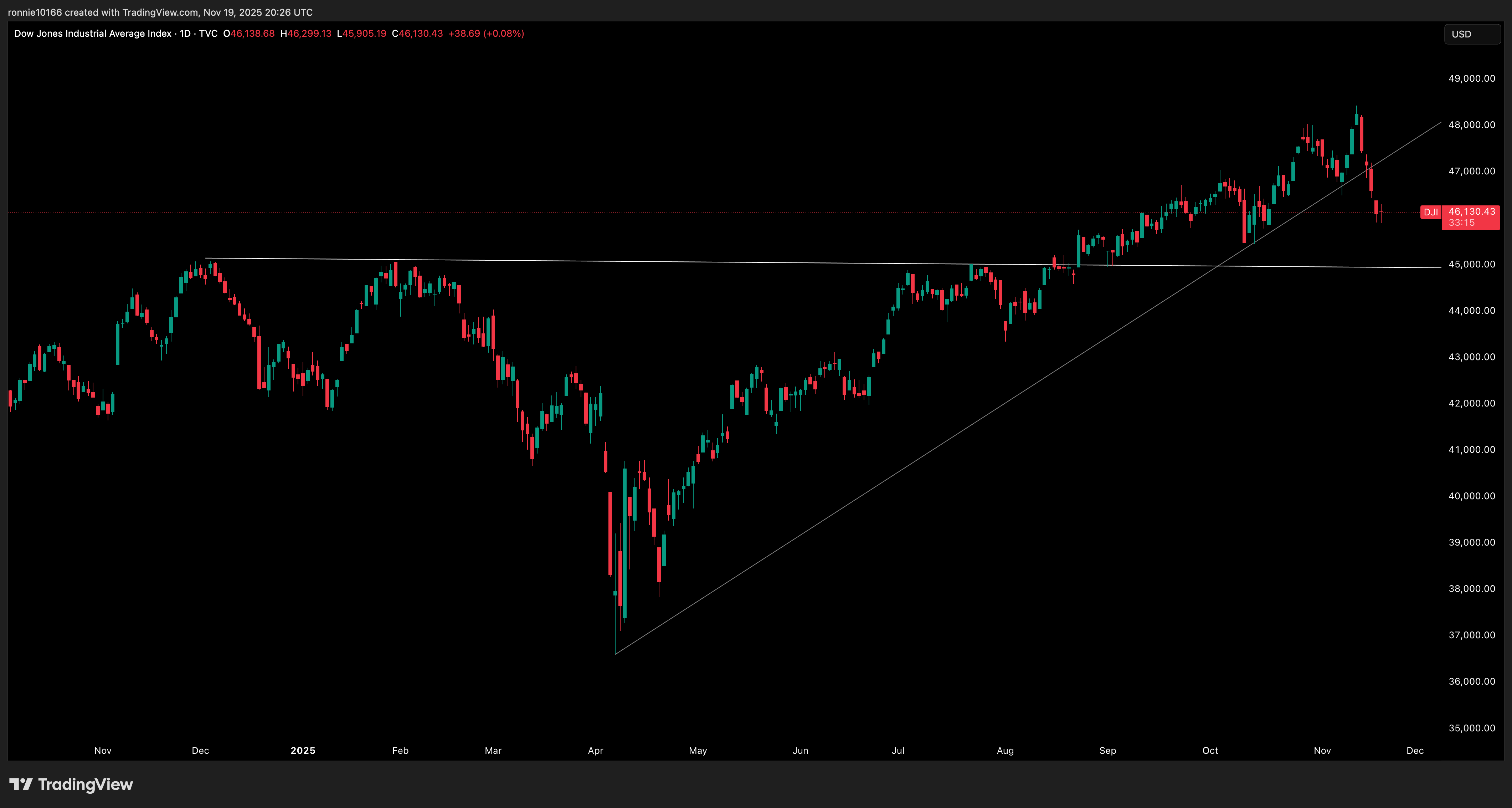Screen dimensions: 1512x808
Task: Toggle the USD currency unit button
Action: click(x=1472, y=34)
